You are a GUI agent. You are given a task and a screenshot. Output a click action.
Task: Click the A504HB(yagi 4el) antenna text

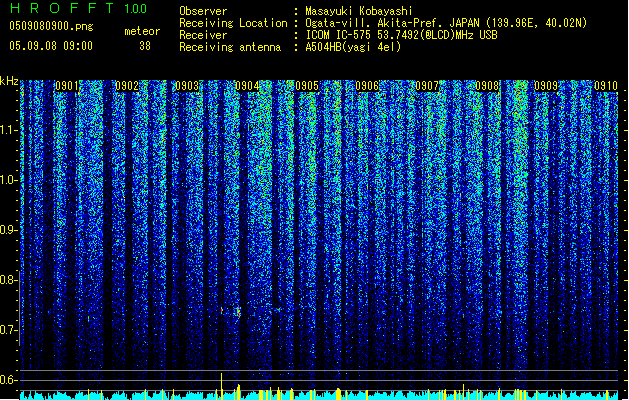[x=353, y=47]
